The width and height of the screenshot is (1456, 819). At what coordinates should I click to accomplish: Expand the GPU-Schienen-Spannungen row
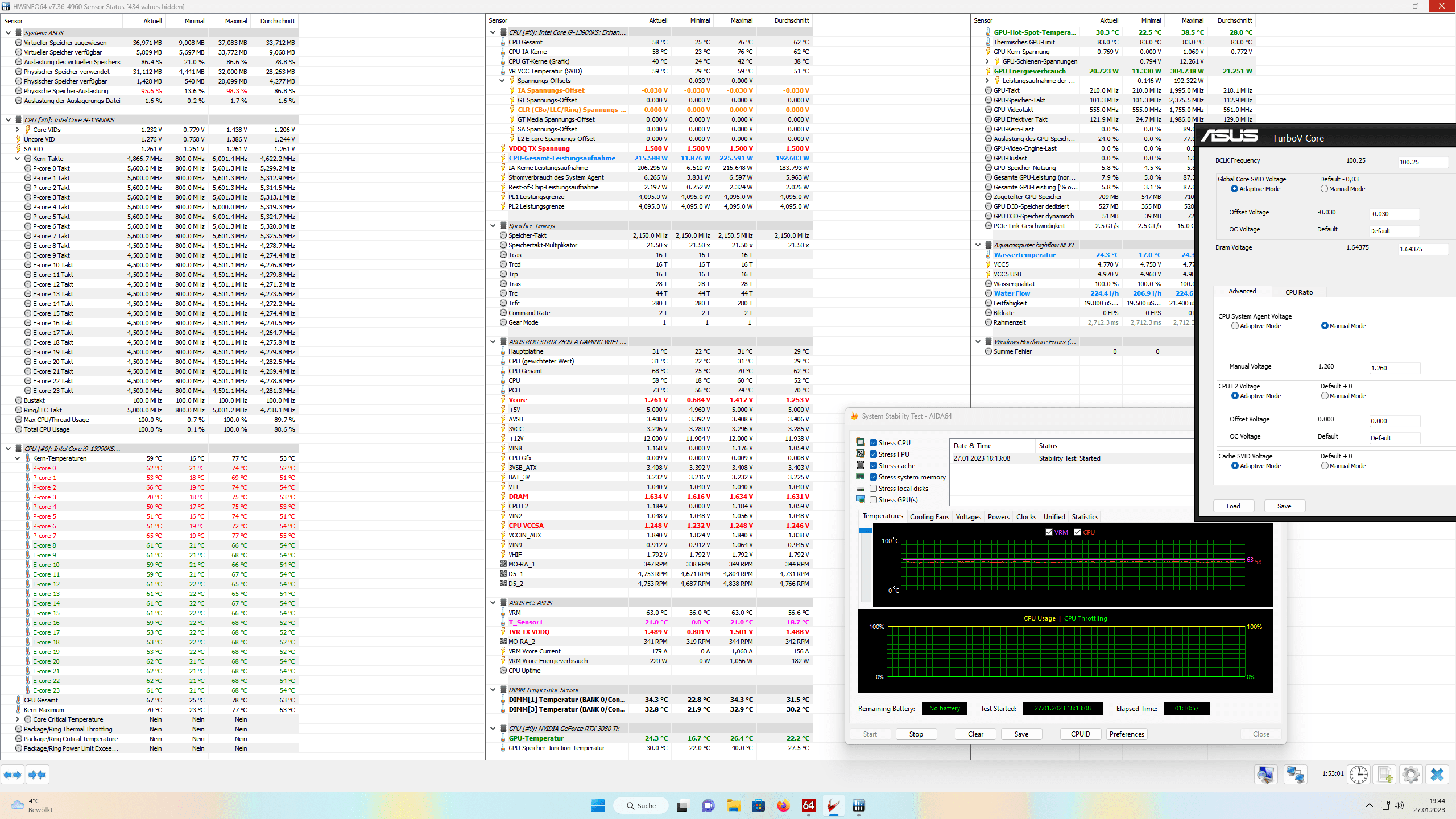[x=987, y=61]
